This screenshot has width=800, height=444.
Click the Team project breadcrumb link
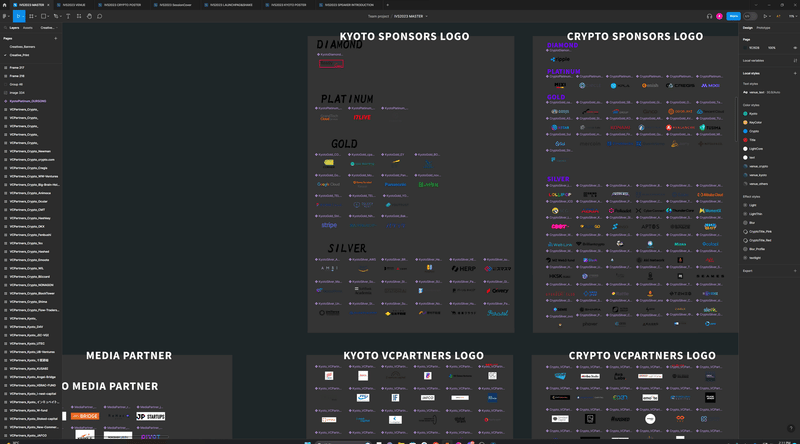pos(378,16)
